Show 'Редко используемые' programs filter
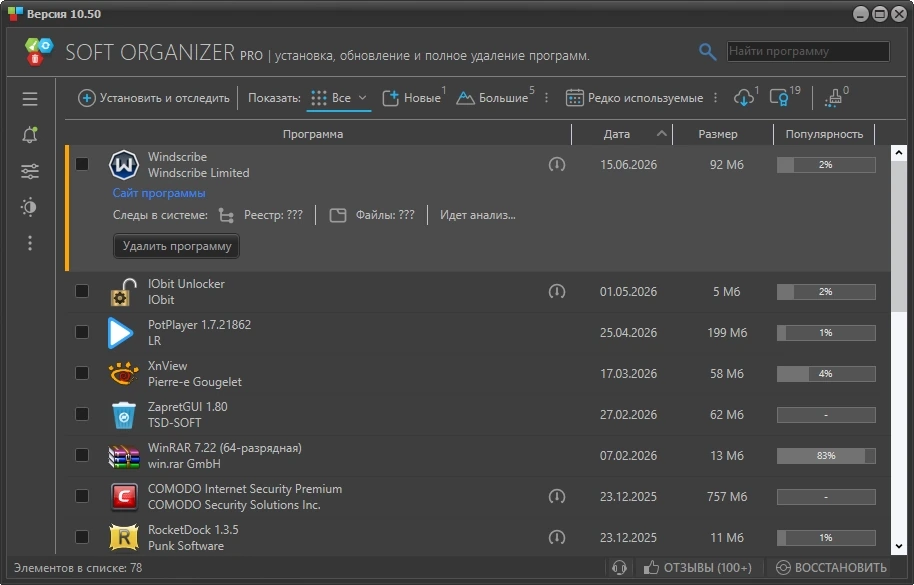Image resolution: width=914 pixels, height=585 pixels. point(634,98)
